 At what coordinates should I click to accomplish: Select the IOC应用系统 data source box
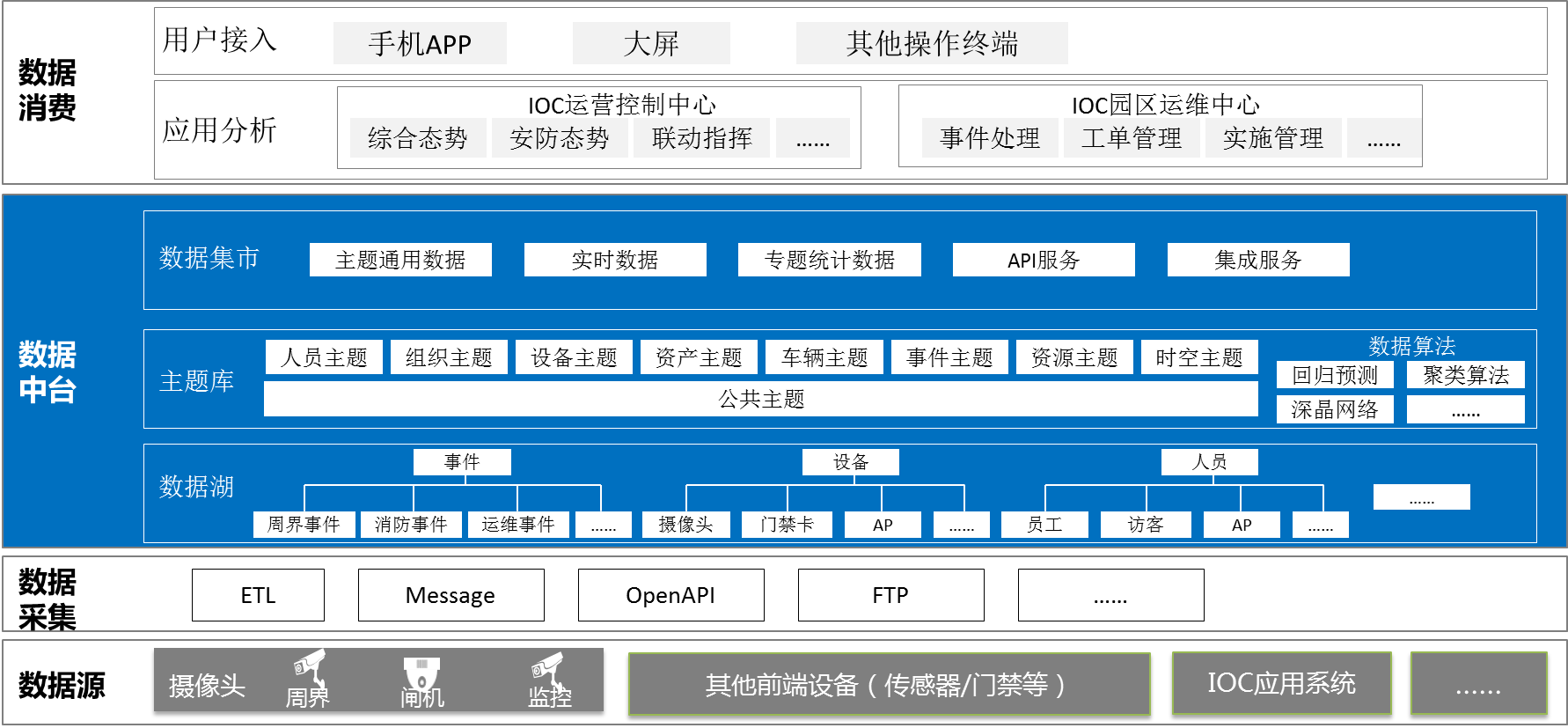click(x=1281, y=683)
